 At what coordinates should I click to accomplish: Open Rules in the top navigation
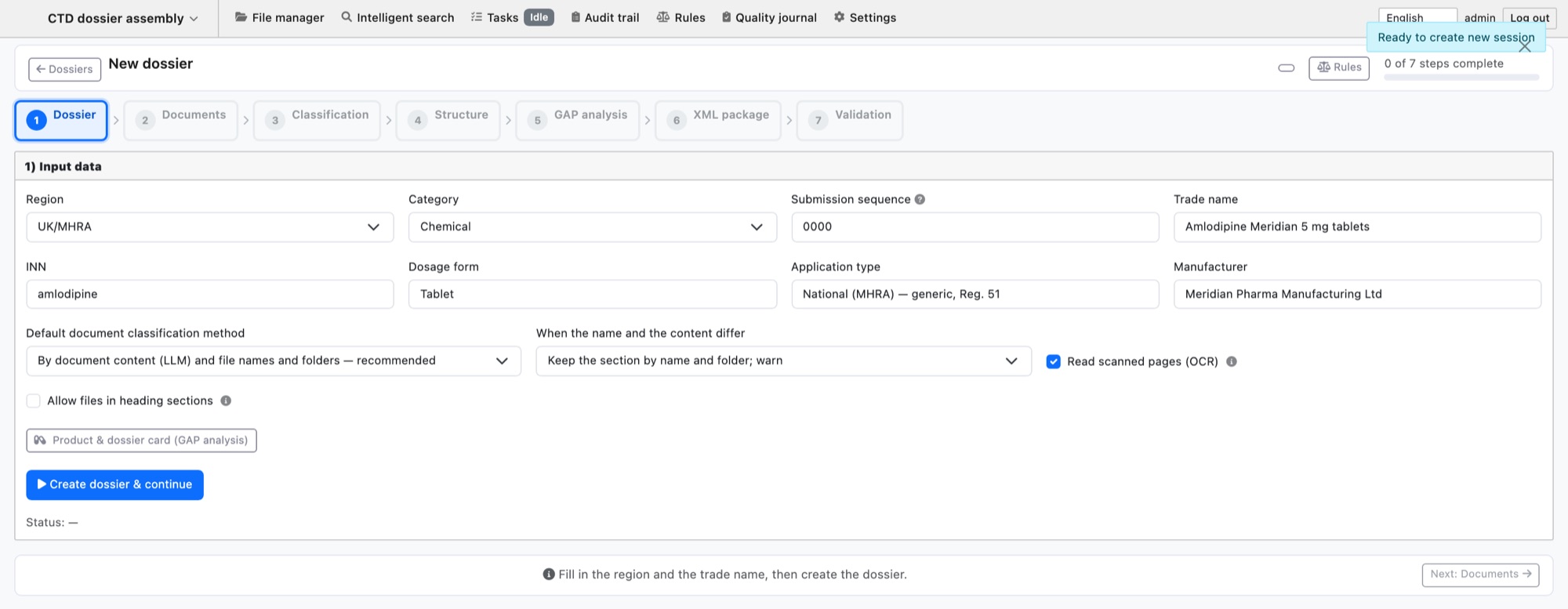click(x=681, y=17)
